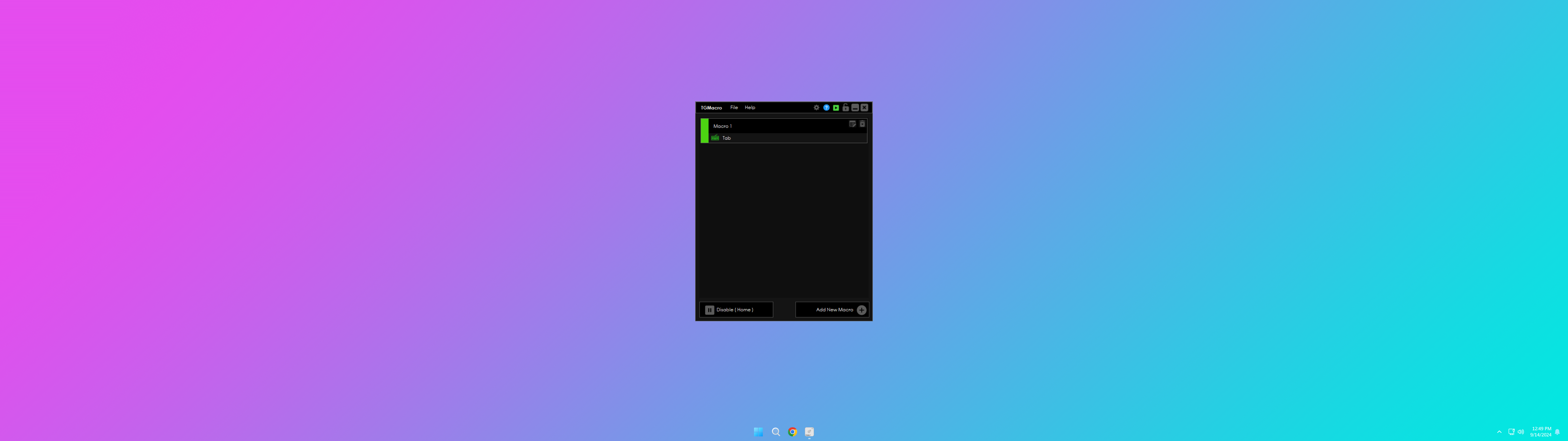Image resolution: width=1568 pixels, height=441 pixels.
Task: Open the taskbar clock and date
Action: [1541, 432]
